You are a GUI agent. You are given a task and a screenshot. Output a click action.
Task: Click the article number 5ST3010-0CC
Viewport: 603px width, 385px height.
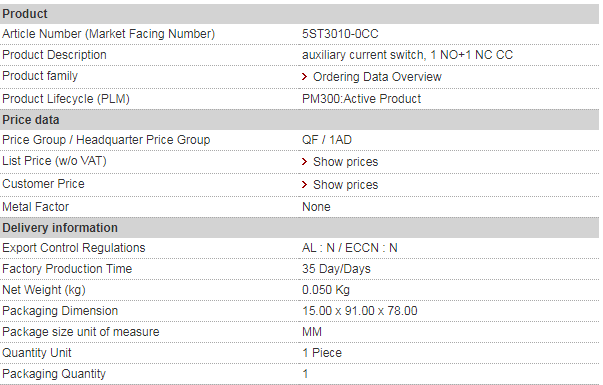point(340,34)
